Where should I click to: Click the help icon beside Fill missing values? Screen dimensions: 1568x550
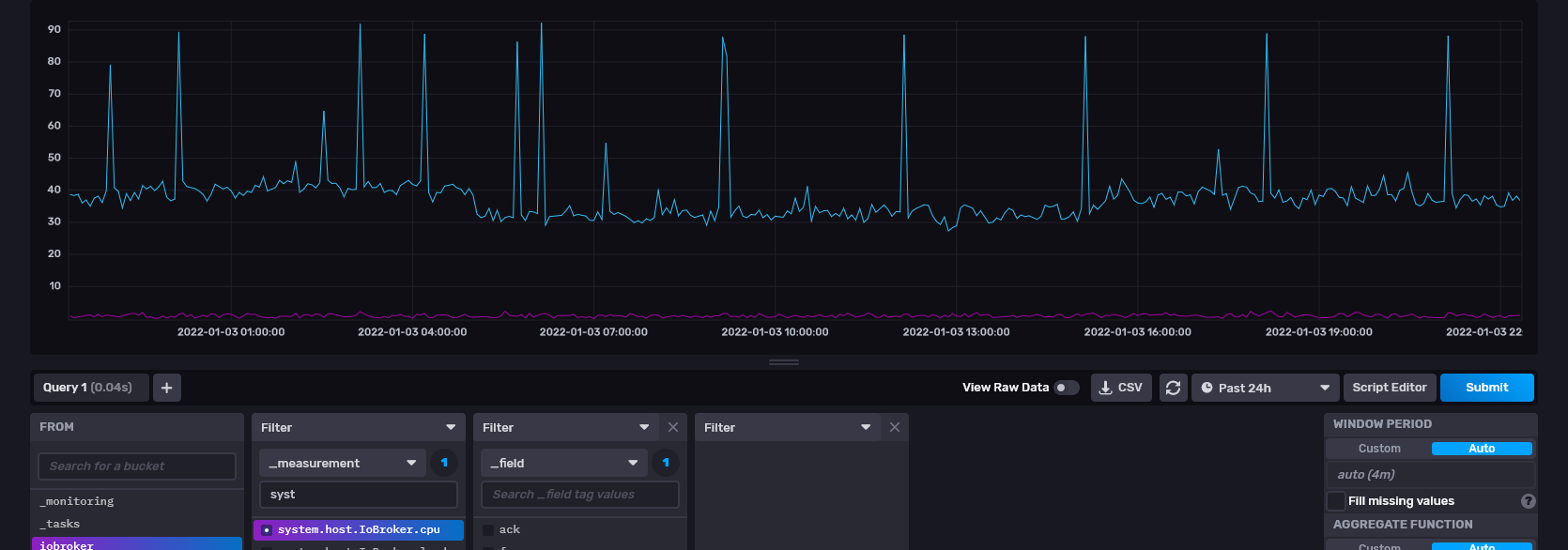point(1528,501)
